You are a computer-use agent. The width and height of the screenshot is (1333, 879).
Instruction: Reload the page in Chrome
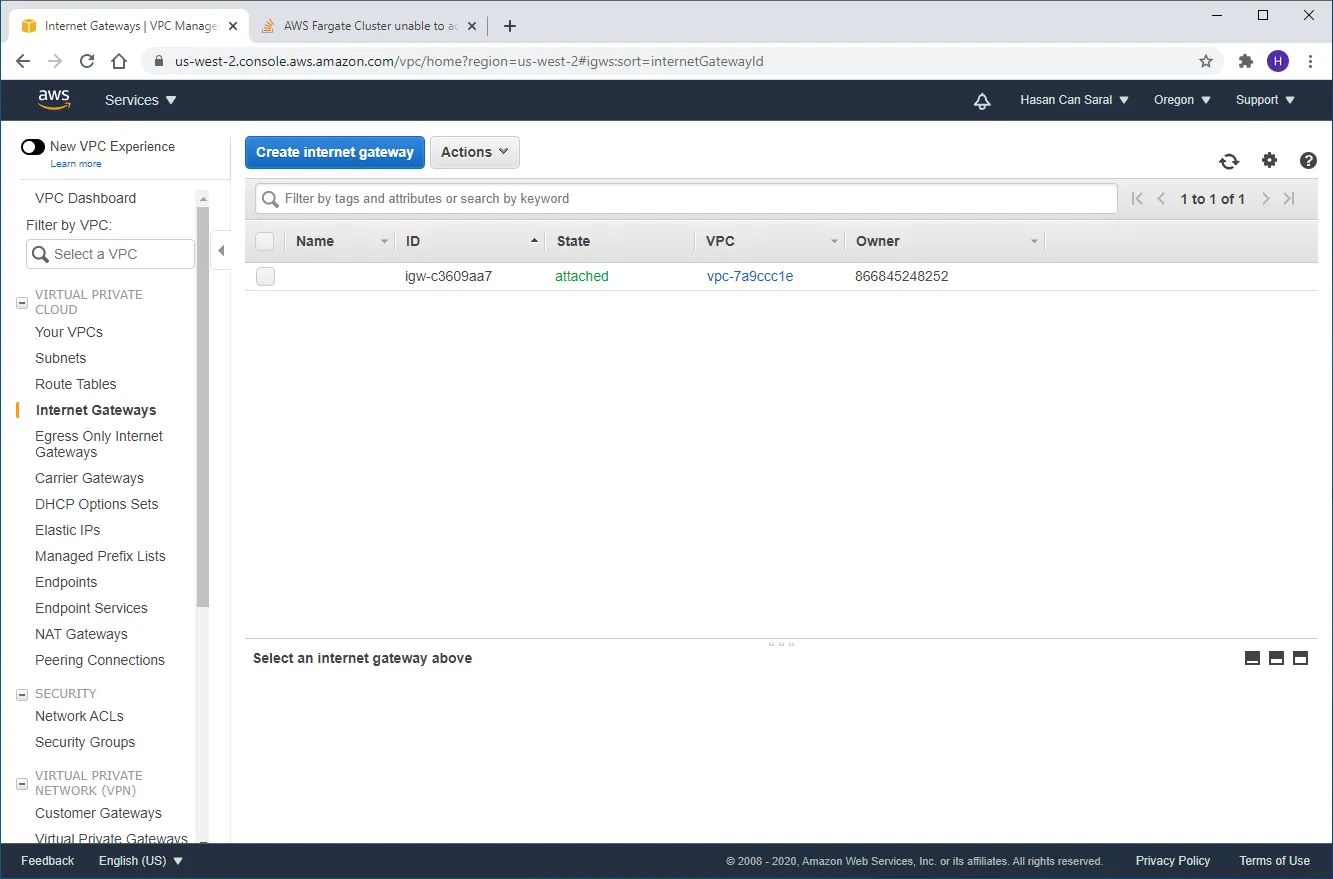pos(87,61)
